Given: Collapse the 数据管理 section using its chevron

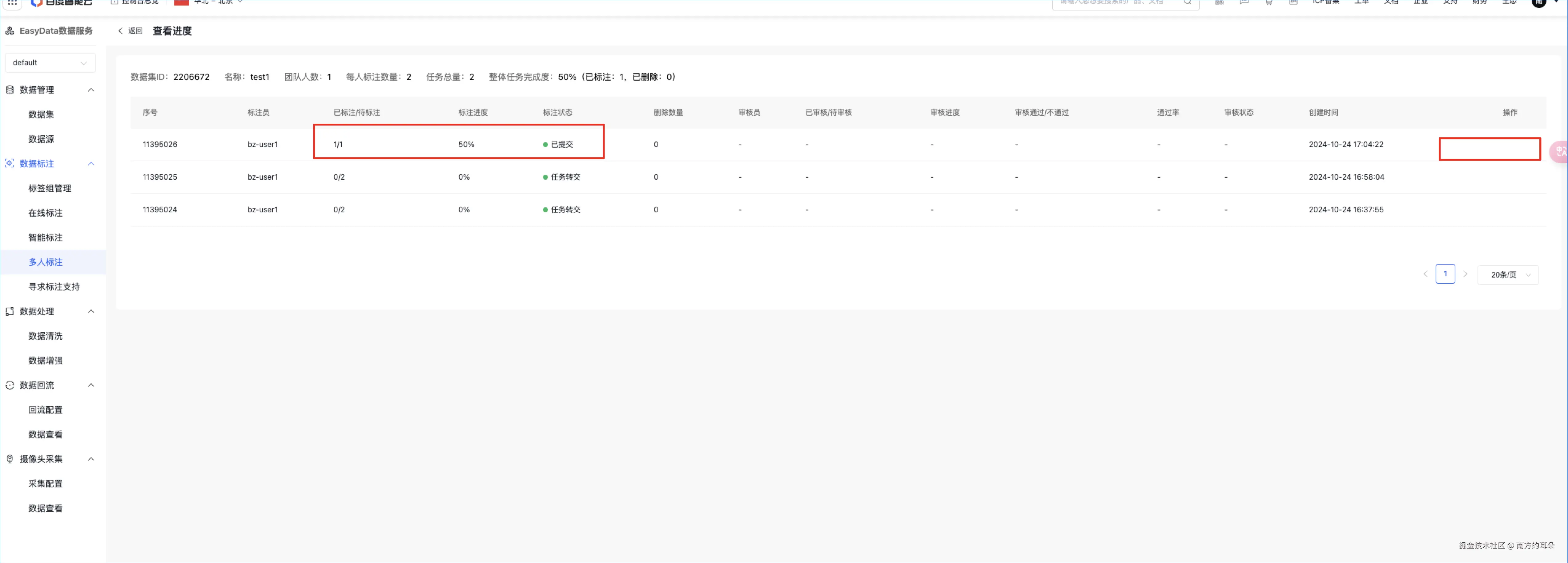Looking at the screenshot, I should point(91,90).
